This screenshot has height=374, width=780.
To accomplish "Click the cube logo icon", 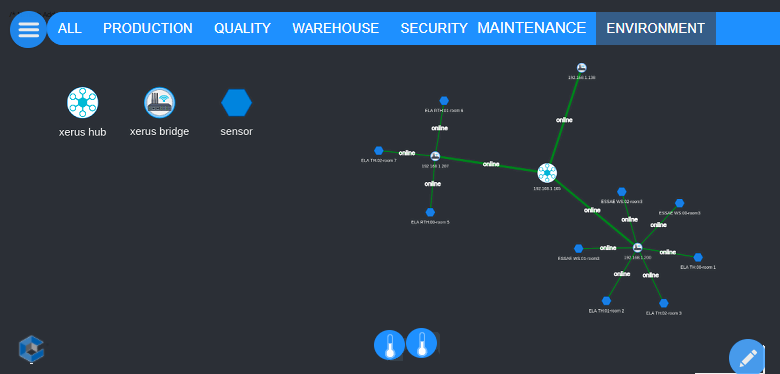I will pyautogui.click(x=31, y=348).
